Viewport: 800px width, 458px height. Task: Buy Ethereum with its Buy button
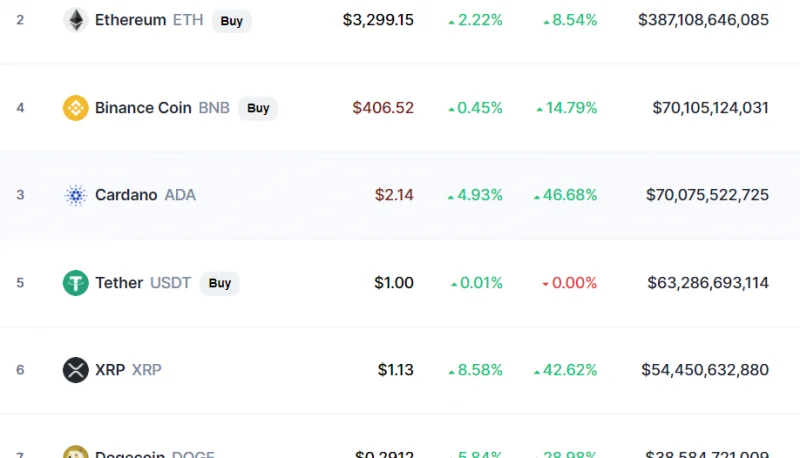click(x=232, y=21)
